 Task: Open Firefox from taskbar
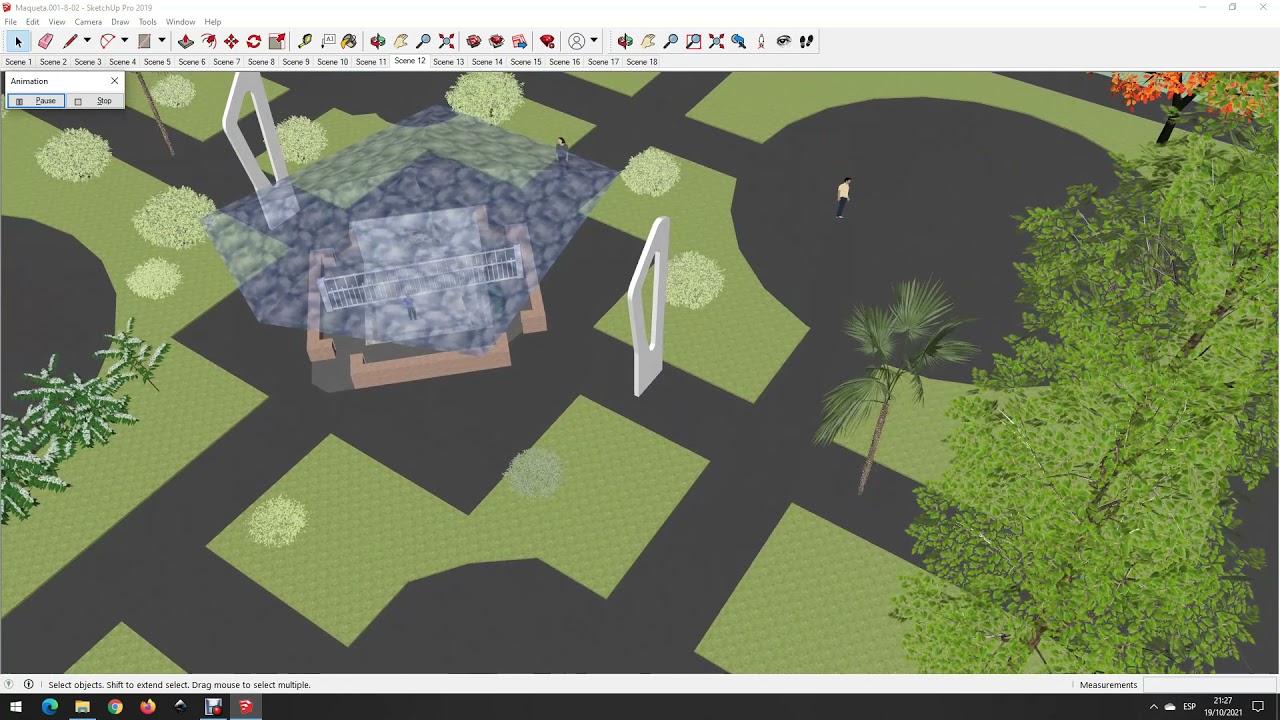point(148,707)
